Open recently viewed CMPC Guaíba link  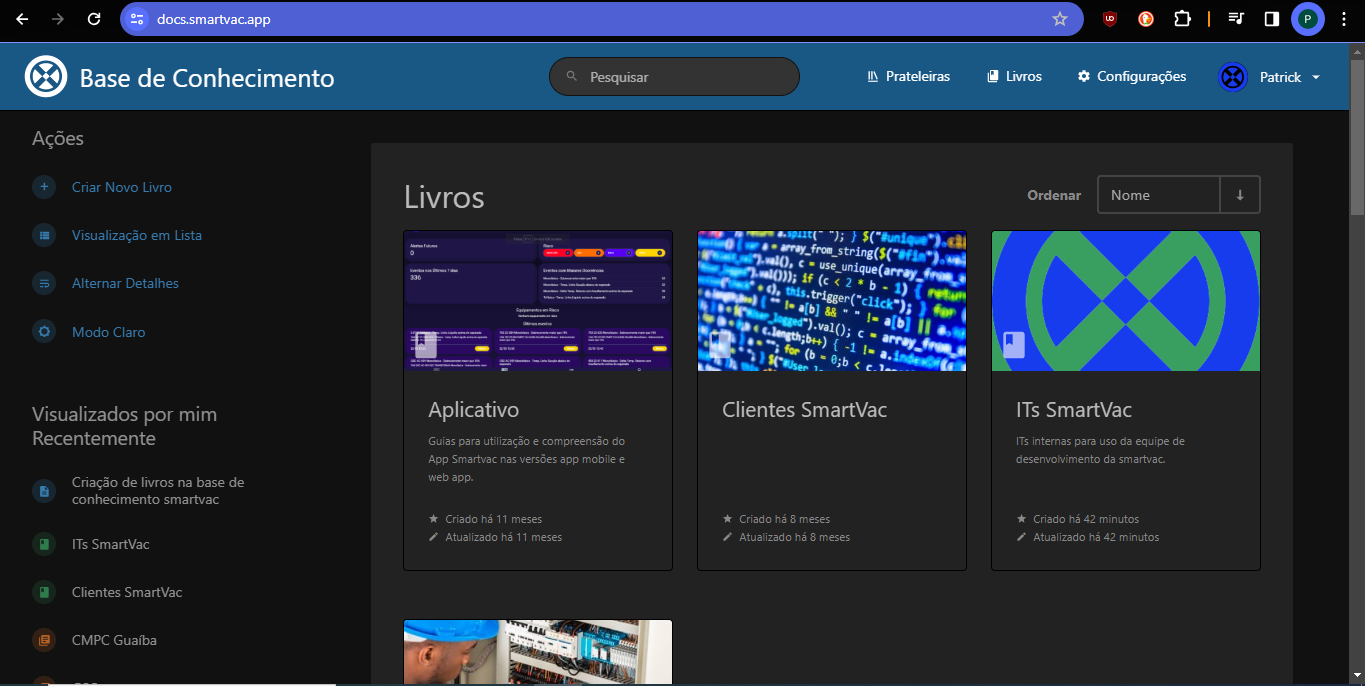[114, 640]
